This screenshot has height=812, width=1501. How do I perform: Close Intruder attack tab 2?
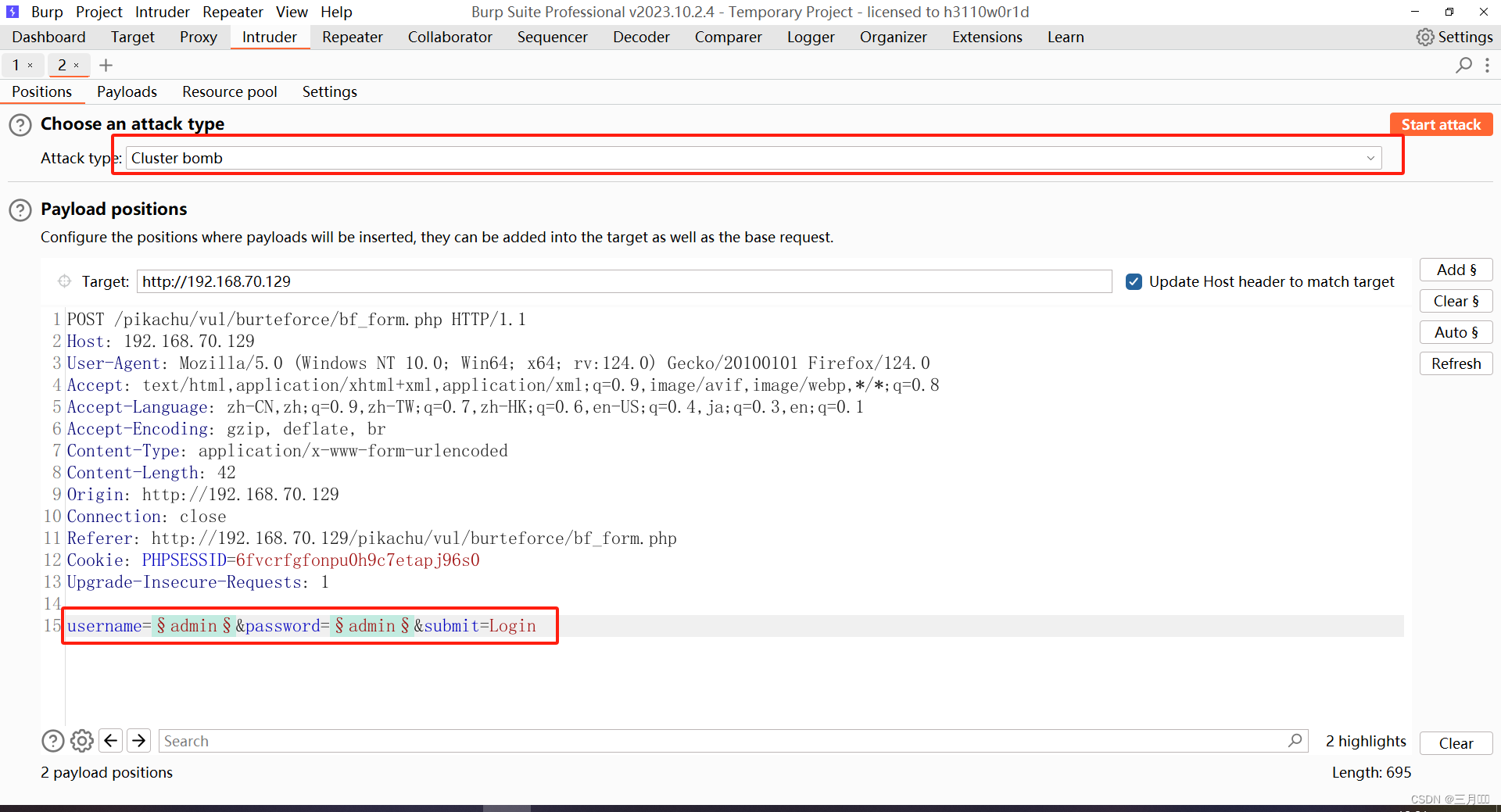click(x=77, y=66)
